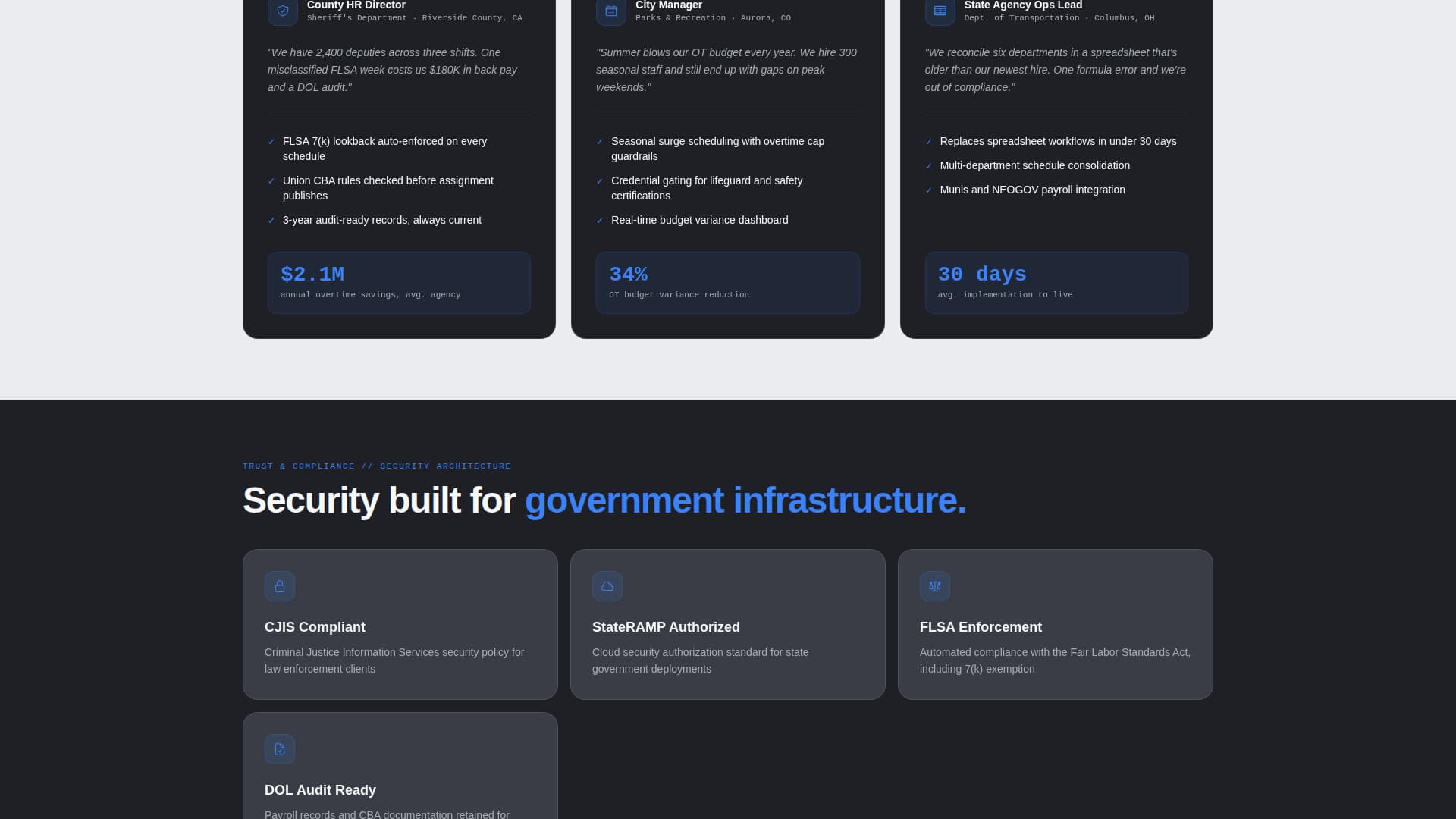Click the table icon beside State Agency Ops Lead
The width and height of the screenshot is (1456, 819).
click(x=940, y=11)
